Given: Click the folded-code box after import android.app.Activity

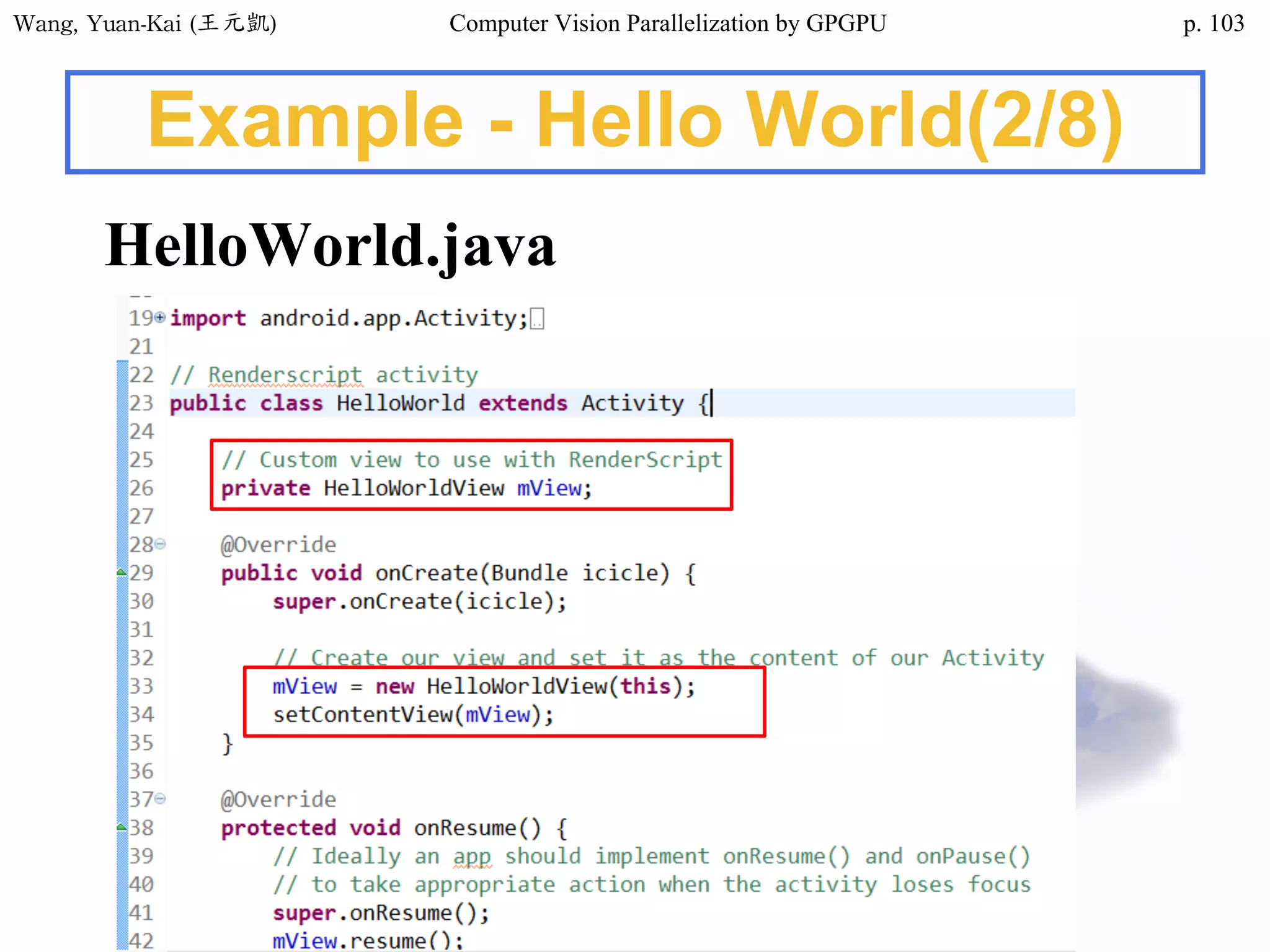Looking at the screenshot, I should click(x=538, y=319).
